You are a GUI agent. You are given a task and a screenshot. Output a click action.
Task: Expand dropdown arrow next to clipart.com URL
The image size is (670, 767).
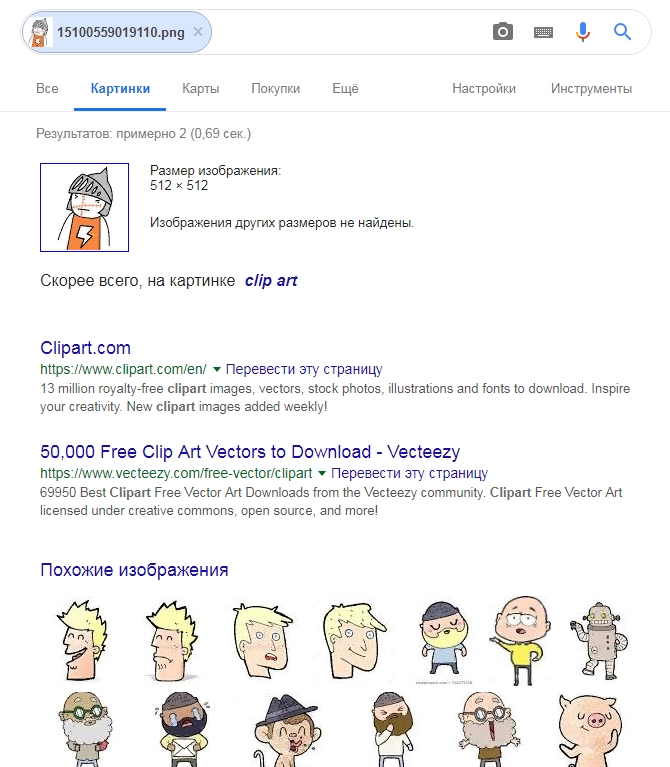217,369
